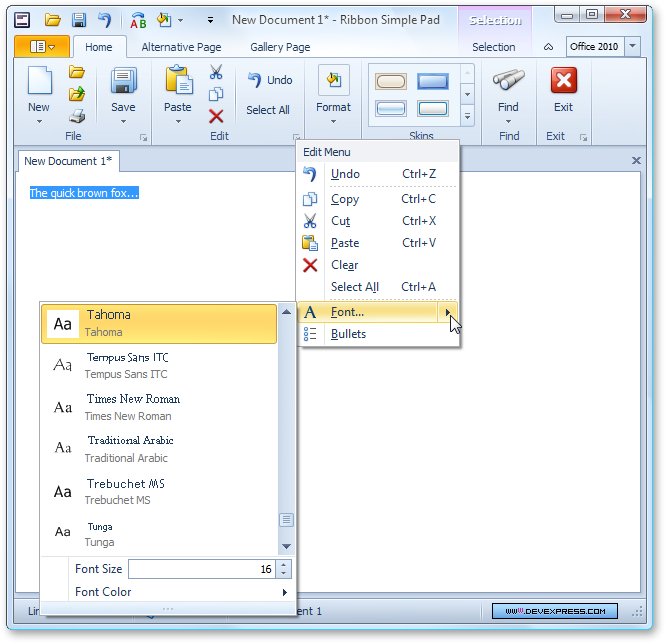This screenshot has width=666, height=644.
Task: Select the Tahoma font entry
Action: pyautogui.click(x=159, y=324)
